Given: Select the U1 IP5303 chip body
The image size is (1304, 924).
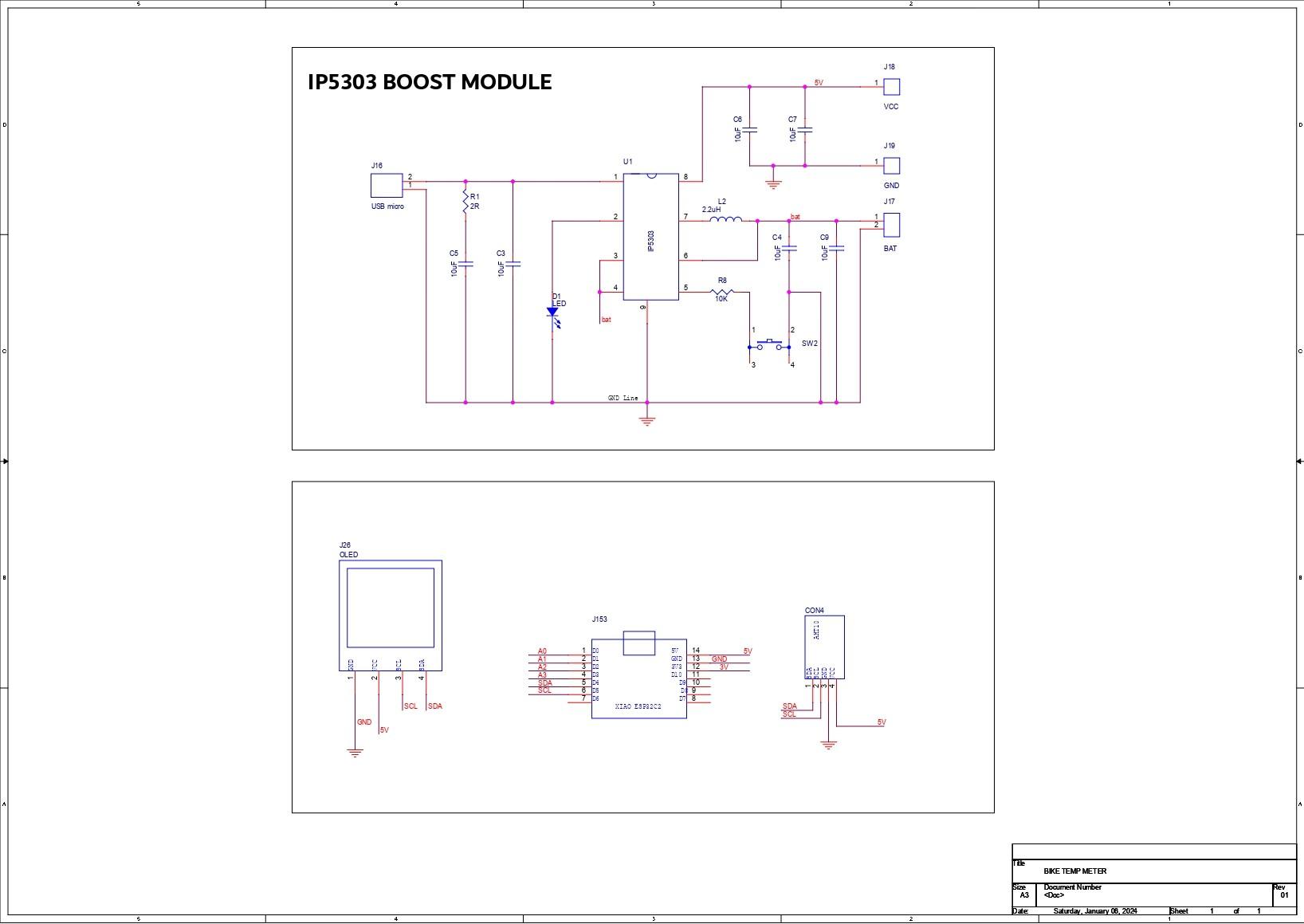Looking at the screenshot, I should point(650,237).
